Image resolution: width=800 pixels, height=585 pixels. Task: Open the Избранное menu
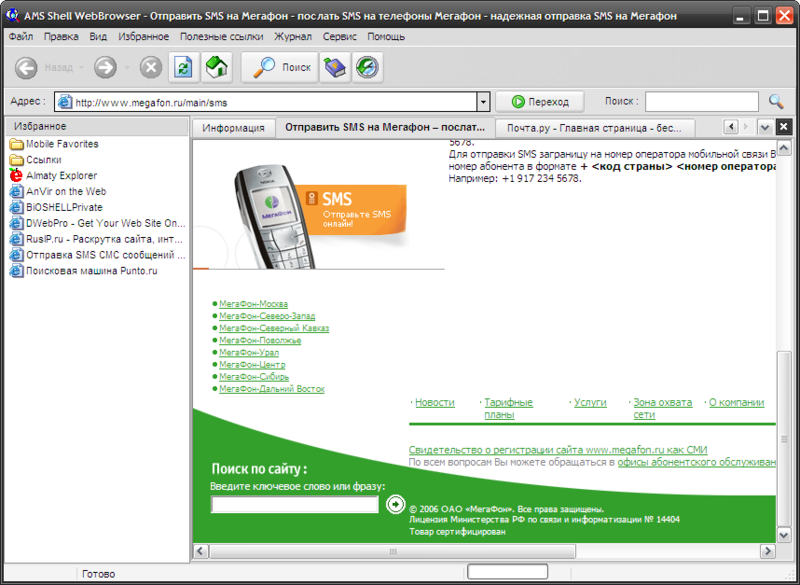click(143, 37)
